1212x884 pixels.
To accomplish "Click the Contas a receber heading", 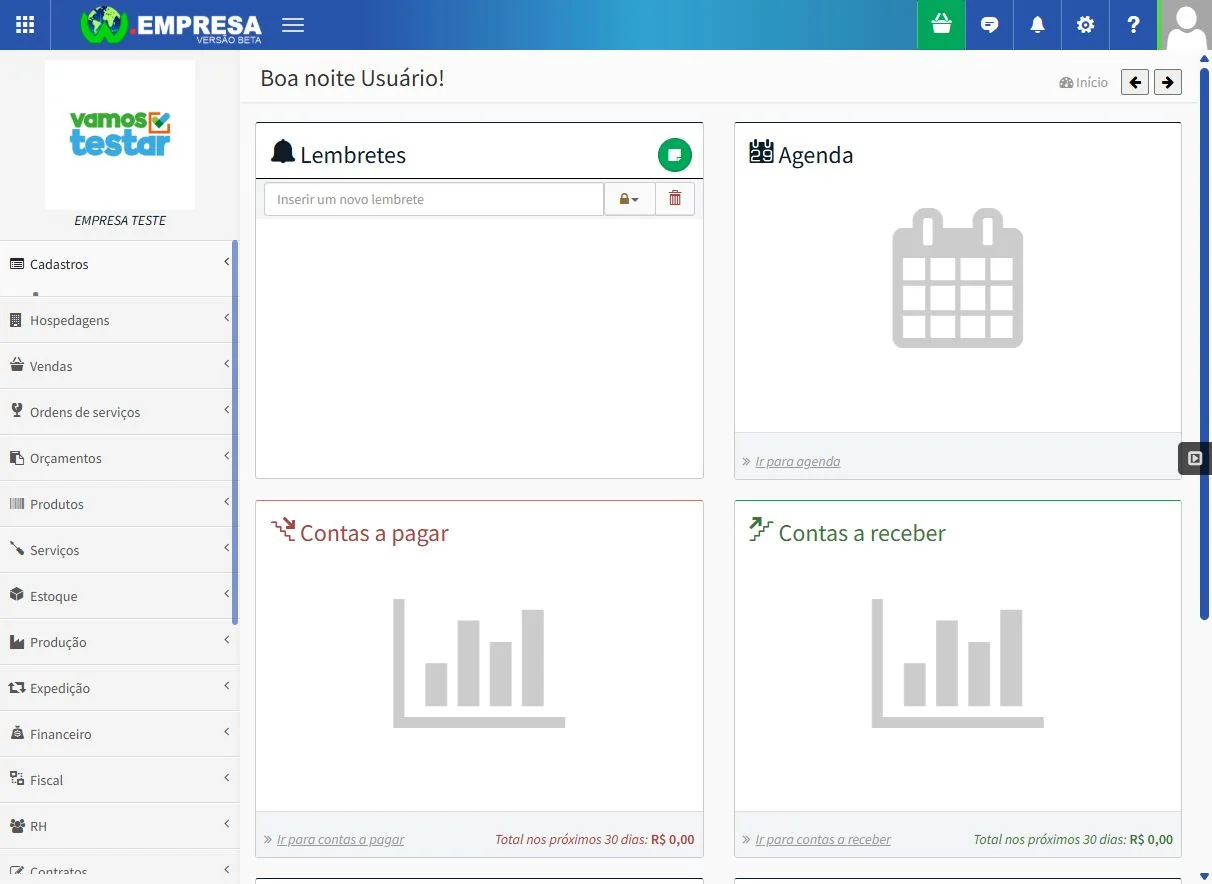I will 862,533.
